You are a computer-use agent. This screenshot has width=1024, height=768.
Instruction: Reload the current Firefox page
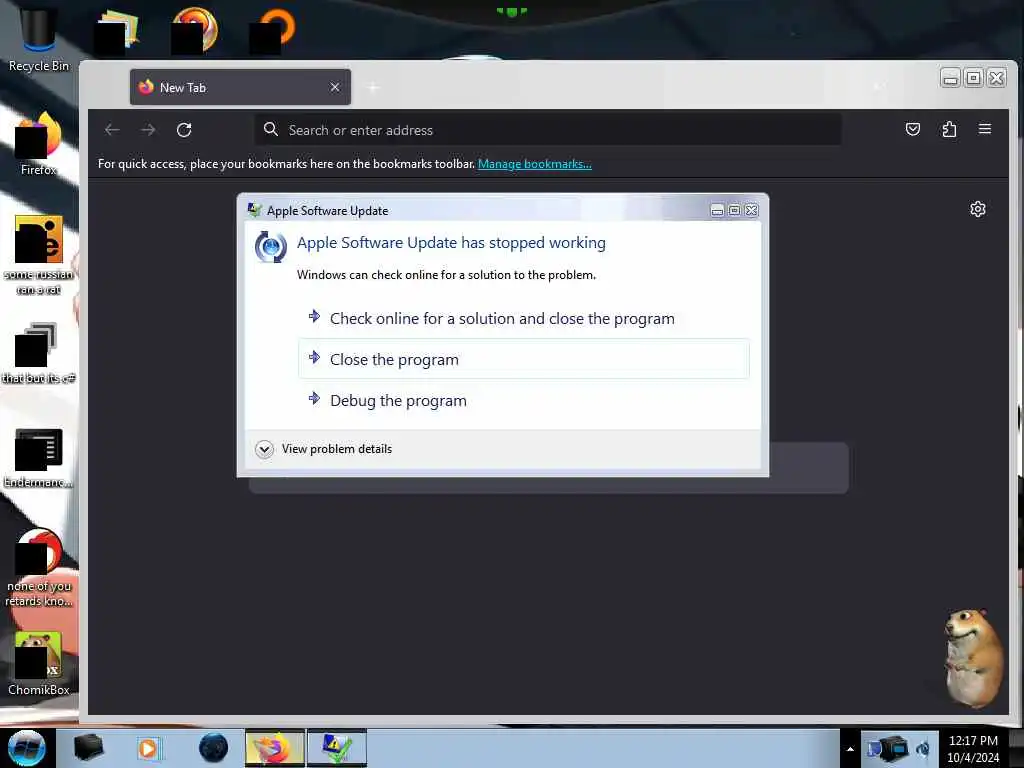coord(184,130)
